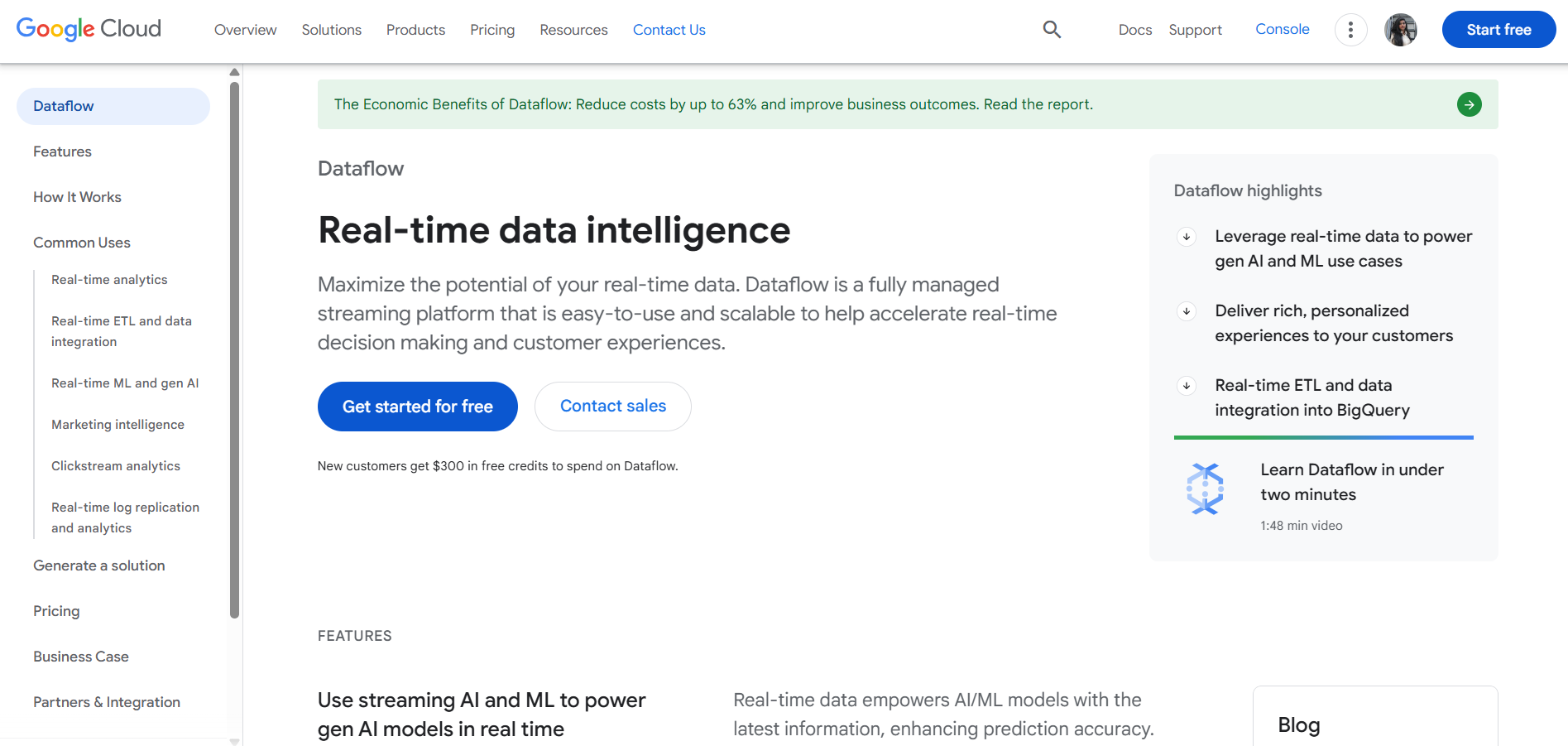Open the more options three-dot menu

(x=1350, y=29)
